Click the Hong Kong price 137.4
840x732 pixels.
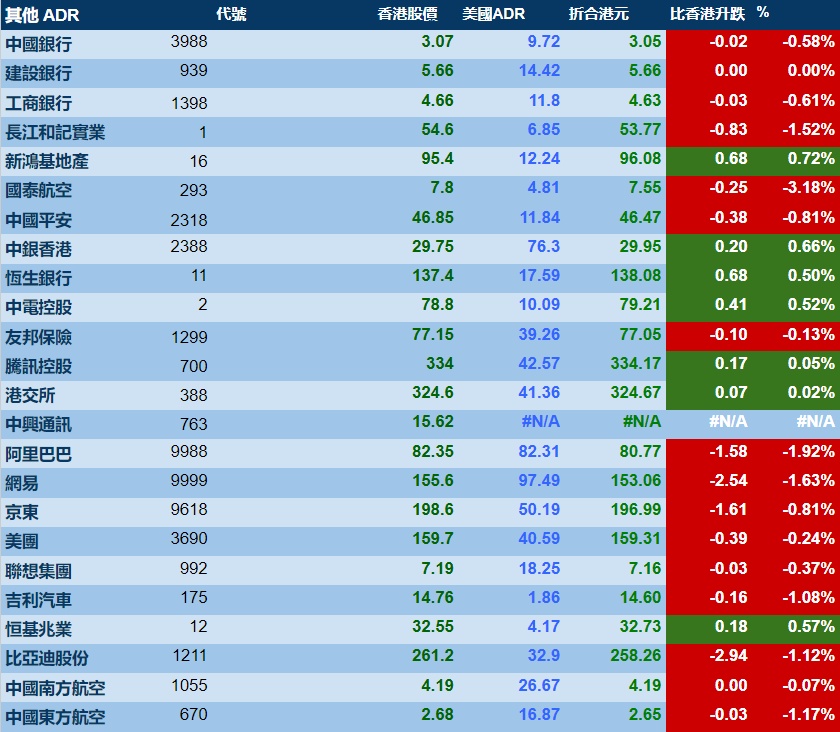click(432, 275)
